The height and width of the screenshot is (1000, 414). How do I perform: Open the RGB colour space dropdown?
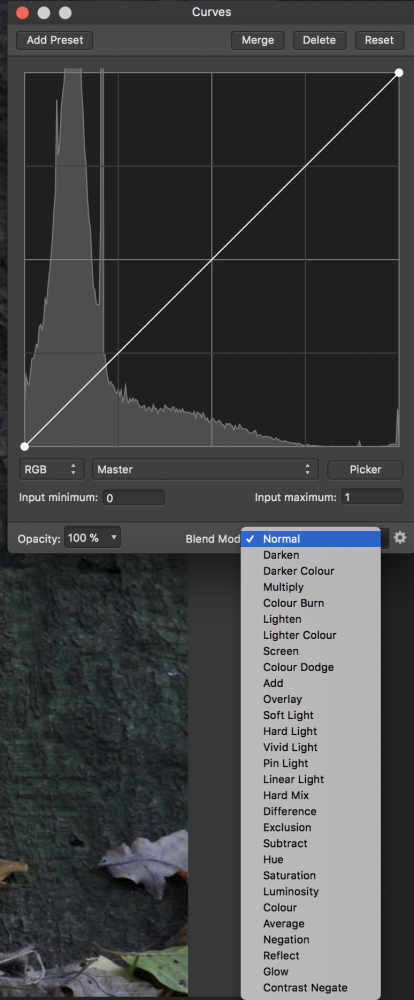pyautogui.click(x=51, y=469)
